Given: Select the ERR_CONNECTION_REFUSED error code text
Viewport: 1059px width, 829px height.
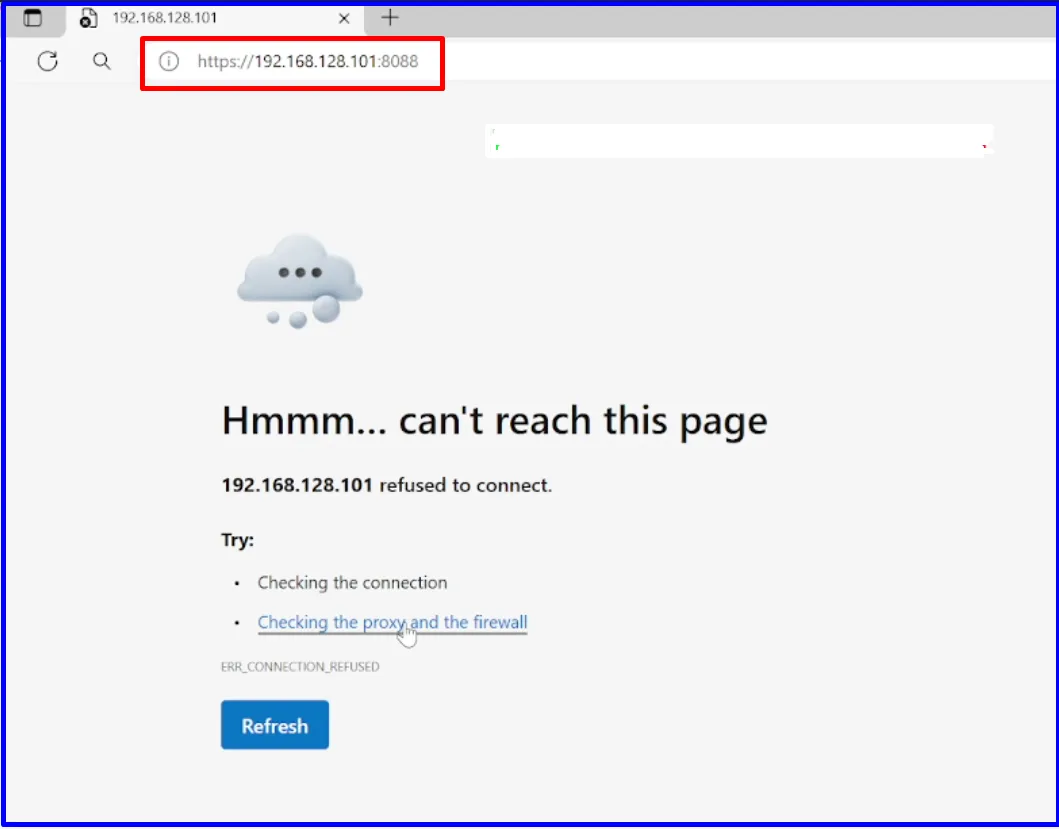Looking at the screenshot, I should 300,667.
